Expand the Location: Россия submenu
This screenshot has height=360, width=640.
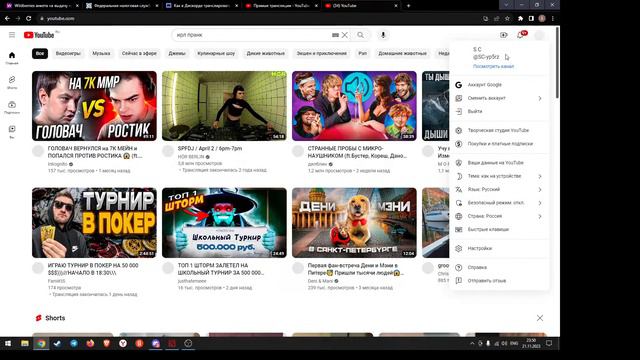(x=499, y=216)
